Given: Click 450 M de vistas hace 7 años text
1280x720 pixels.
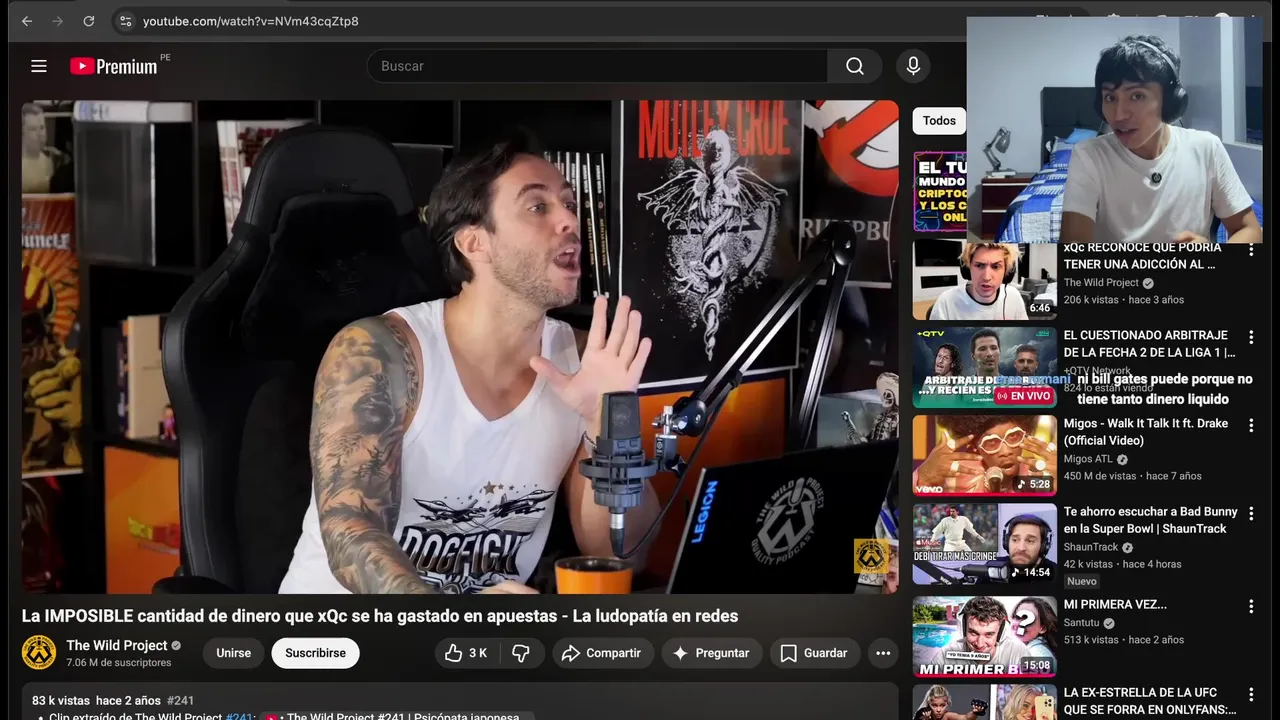Looking at the screenshot, I should pos(1133,476).
